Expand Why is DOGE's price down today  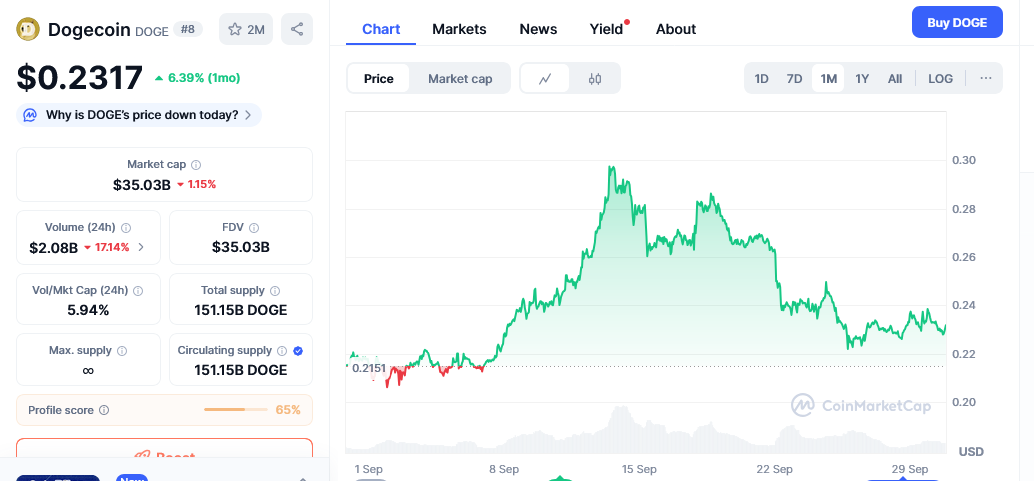[x=140, y=115]
